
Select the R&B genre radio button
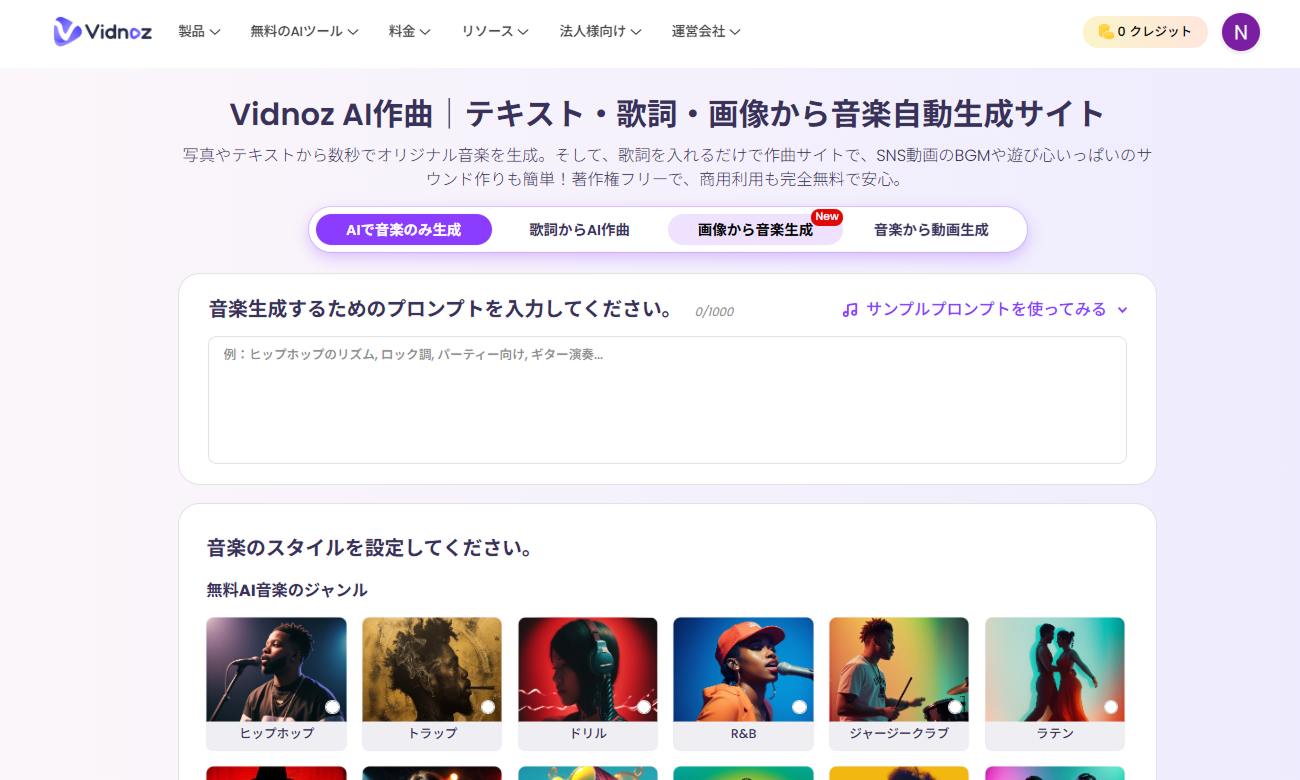point(799,707)
